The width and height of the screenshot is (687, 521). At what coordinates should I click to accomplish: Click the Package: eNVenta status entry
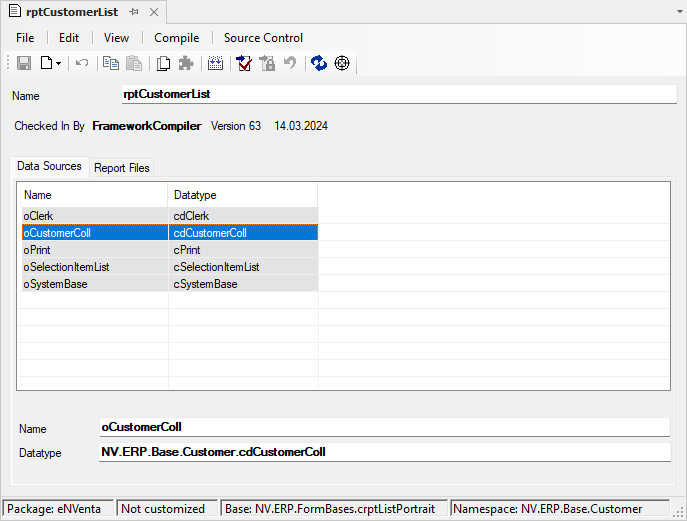click(x=58, y=509)
